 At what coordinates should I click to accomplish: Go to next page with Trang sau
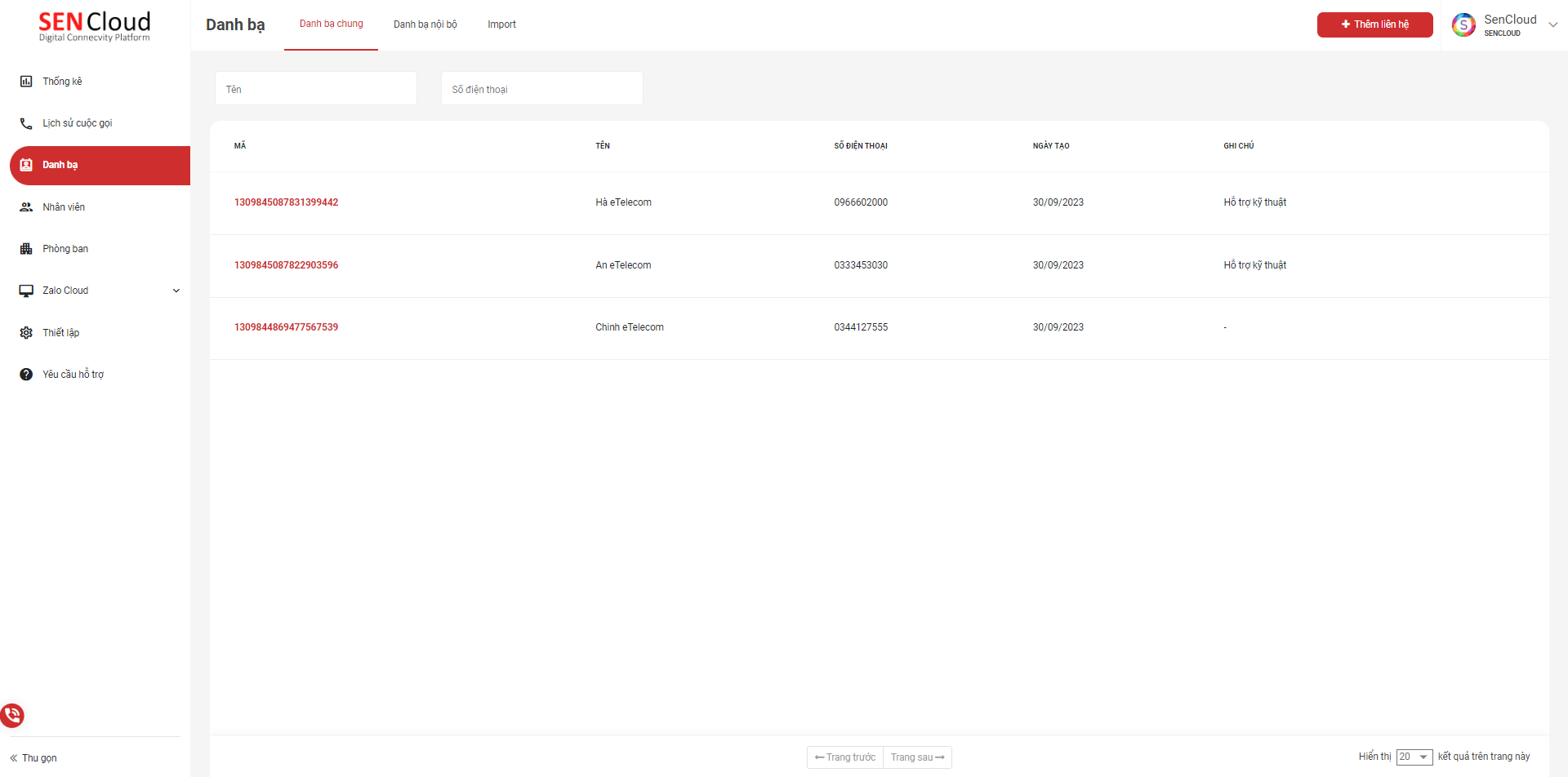click(x=917, y=757)
